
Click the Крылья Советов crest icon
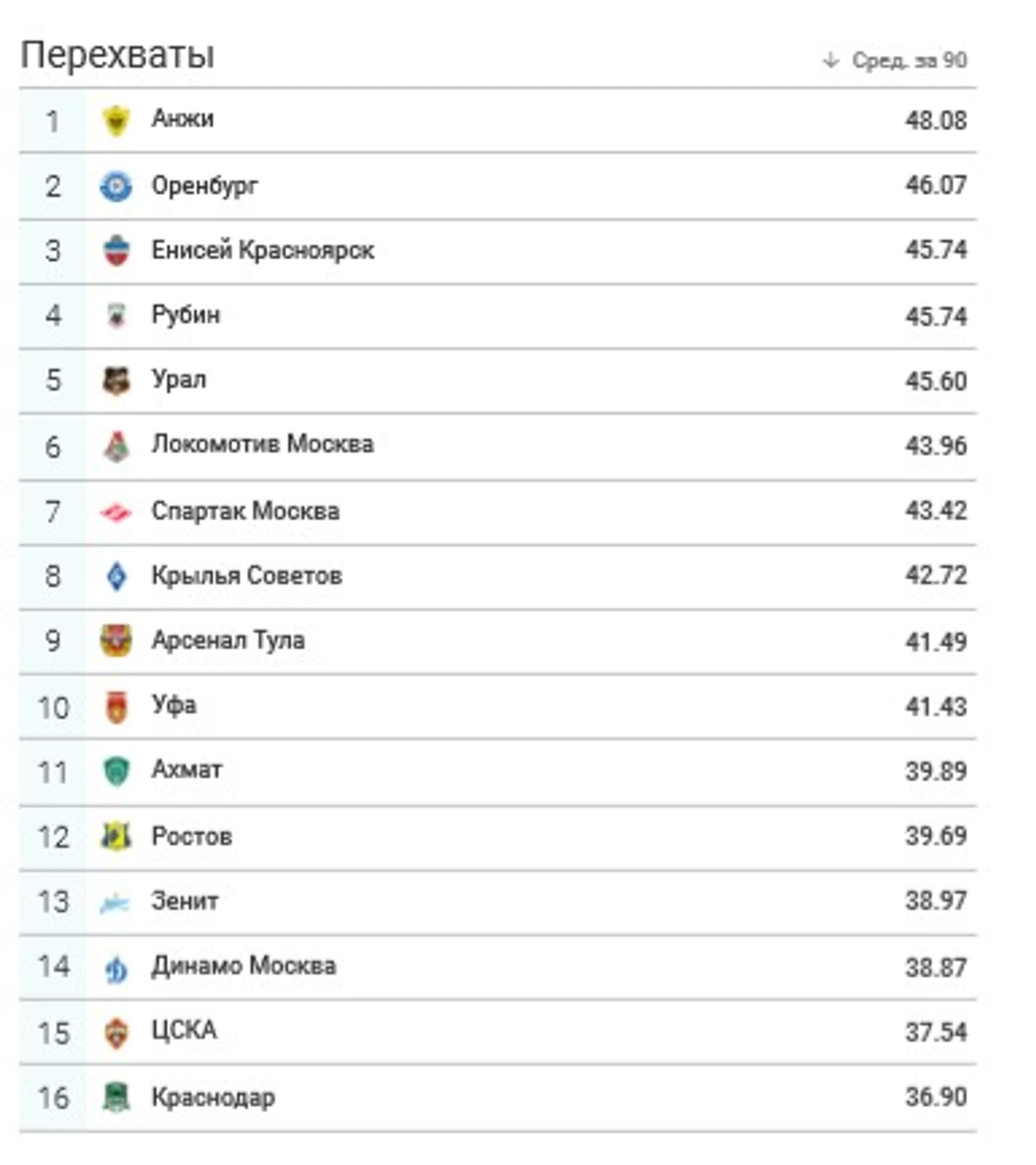[x=116, y=576]
